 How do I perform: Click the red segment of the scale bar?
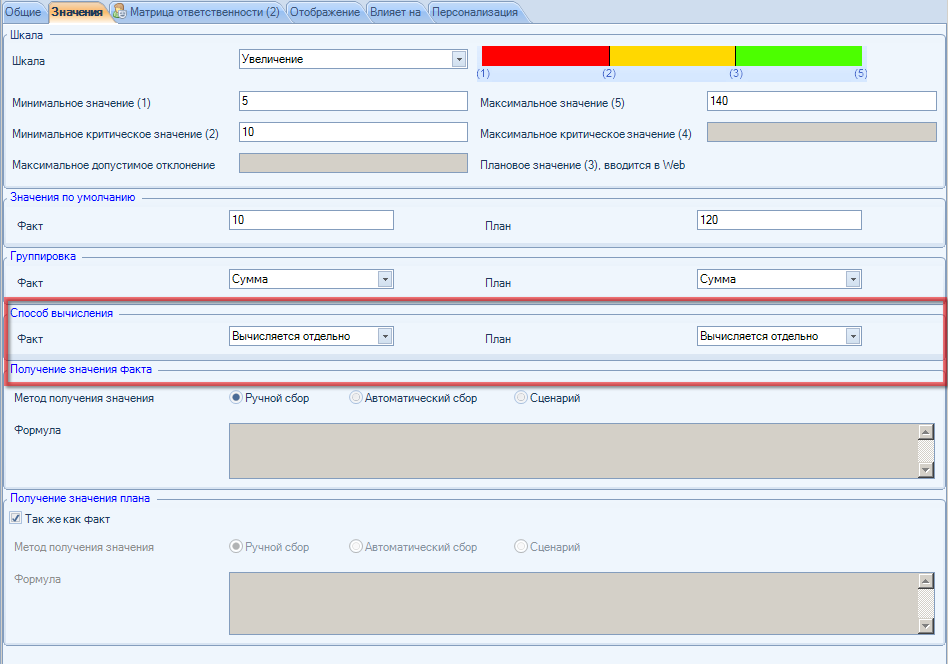tap(545, 56)
